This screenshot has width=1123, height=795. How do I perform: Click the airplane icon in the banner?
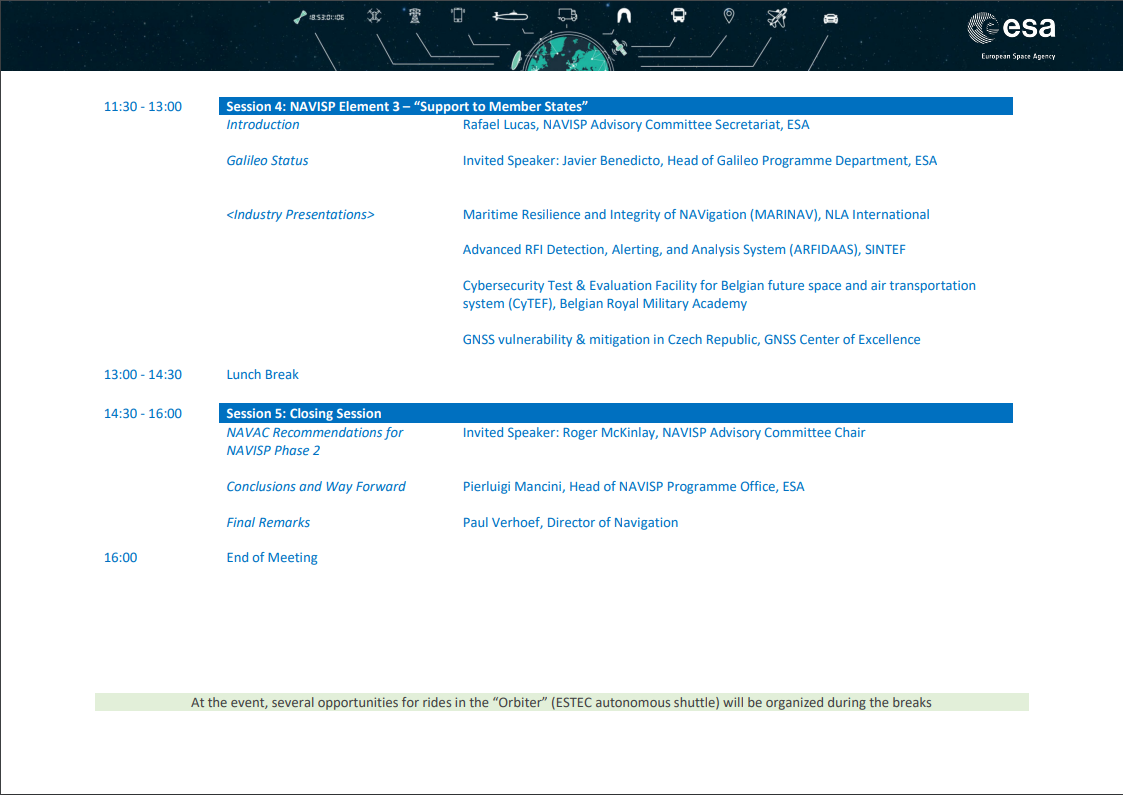pyautogui.click(x=777, y=17)
